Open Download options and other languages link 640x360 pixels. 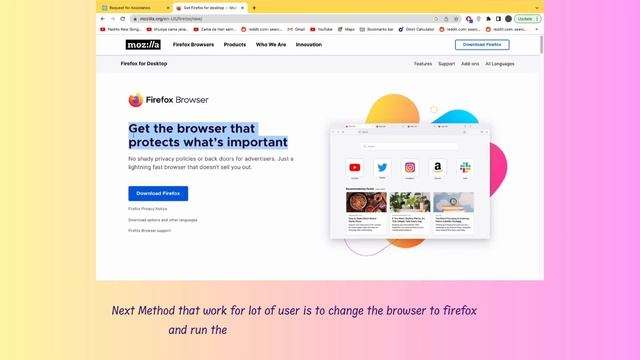point(162,220)
